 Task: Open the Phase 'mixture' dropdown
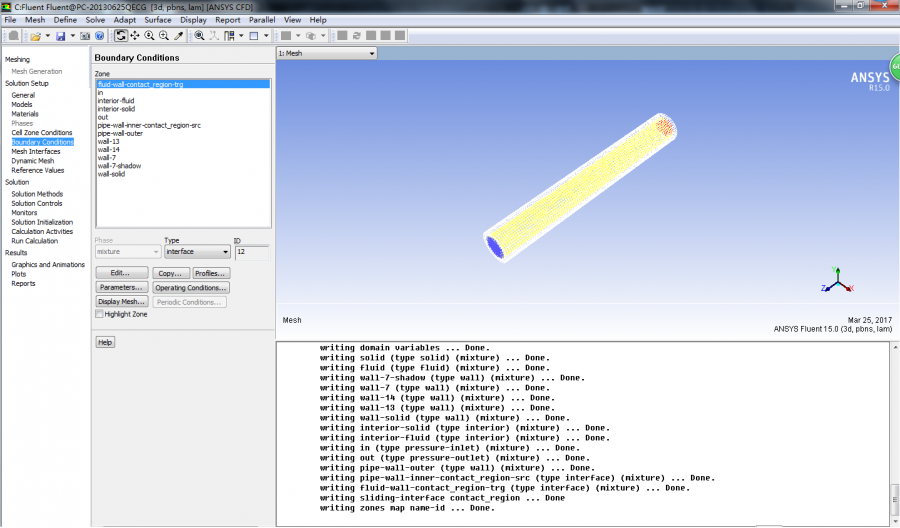(127, 252)
